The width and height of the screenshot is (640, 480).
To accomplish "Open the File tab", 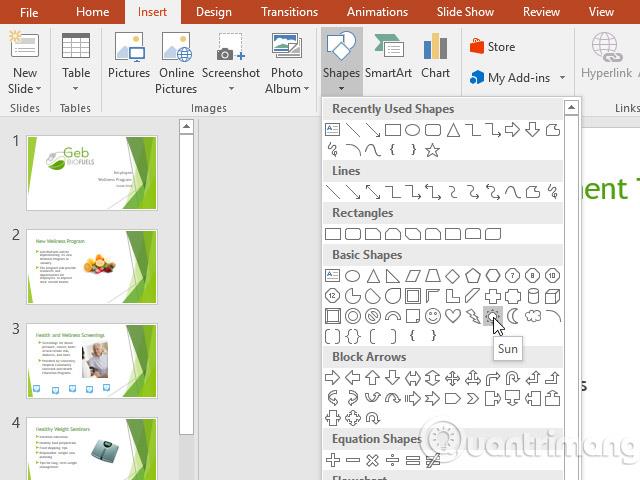I will (29, 12).
